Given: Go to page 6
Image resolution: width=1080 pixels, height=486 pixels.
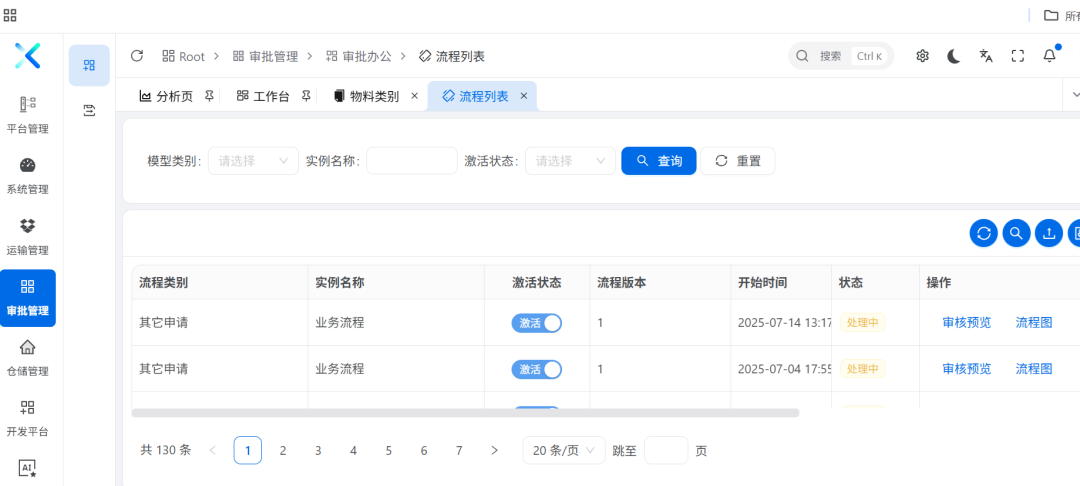Looking at the screenshot, I should coord(424,451).
